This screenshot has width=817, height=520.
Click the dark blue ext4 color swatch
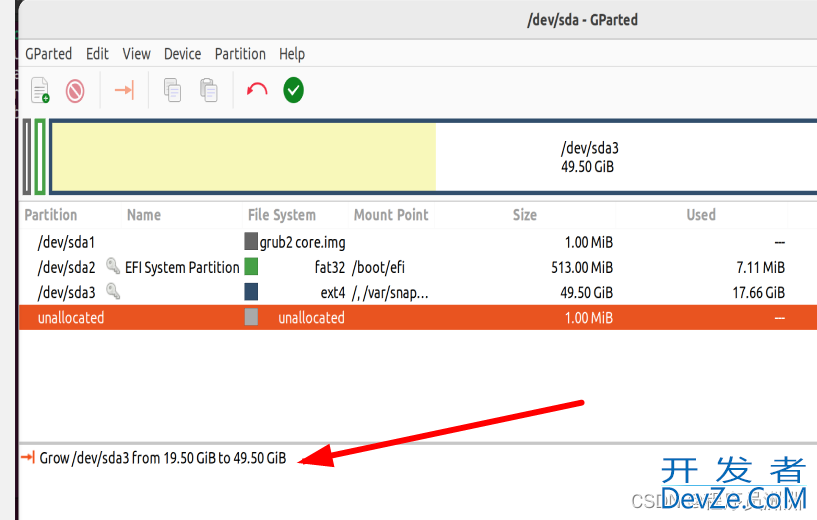click(x=251, y=291)
